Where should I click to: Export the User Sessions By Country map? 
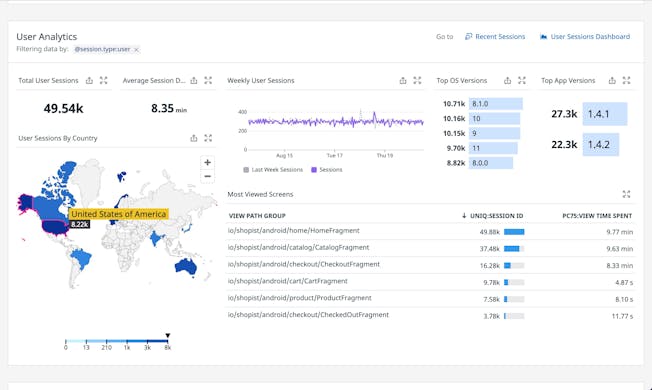194,138
